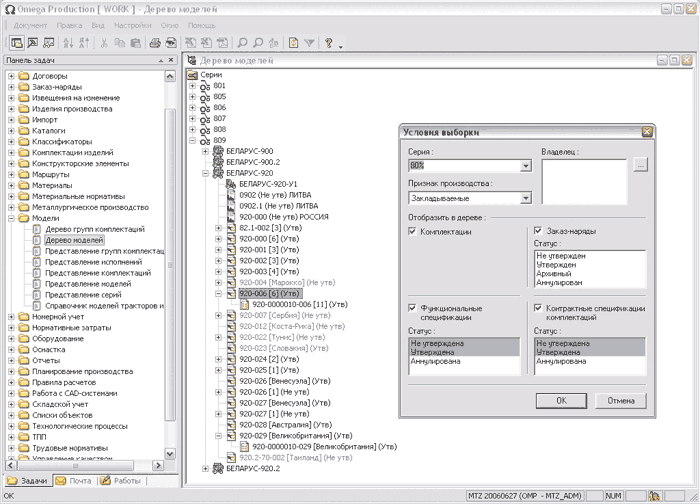Image resolution: width=700 pixels, height=504 pixels.
Task: Toggle the Комплектации checkbox
Action: pos(412,231)
